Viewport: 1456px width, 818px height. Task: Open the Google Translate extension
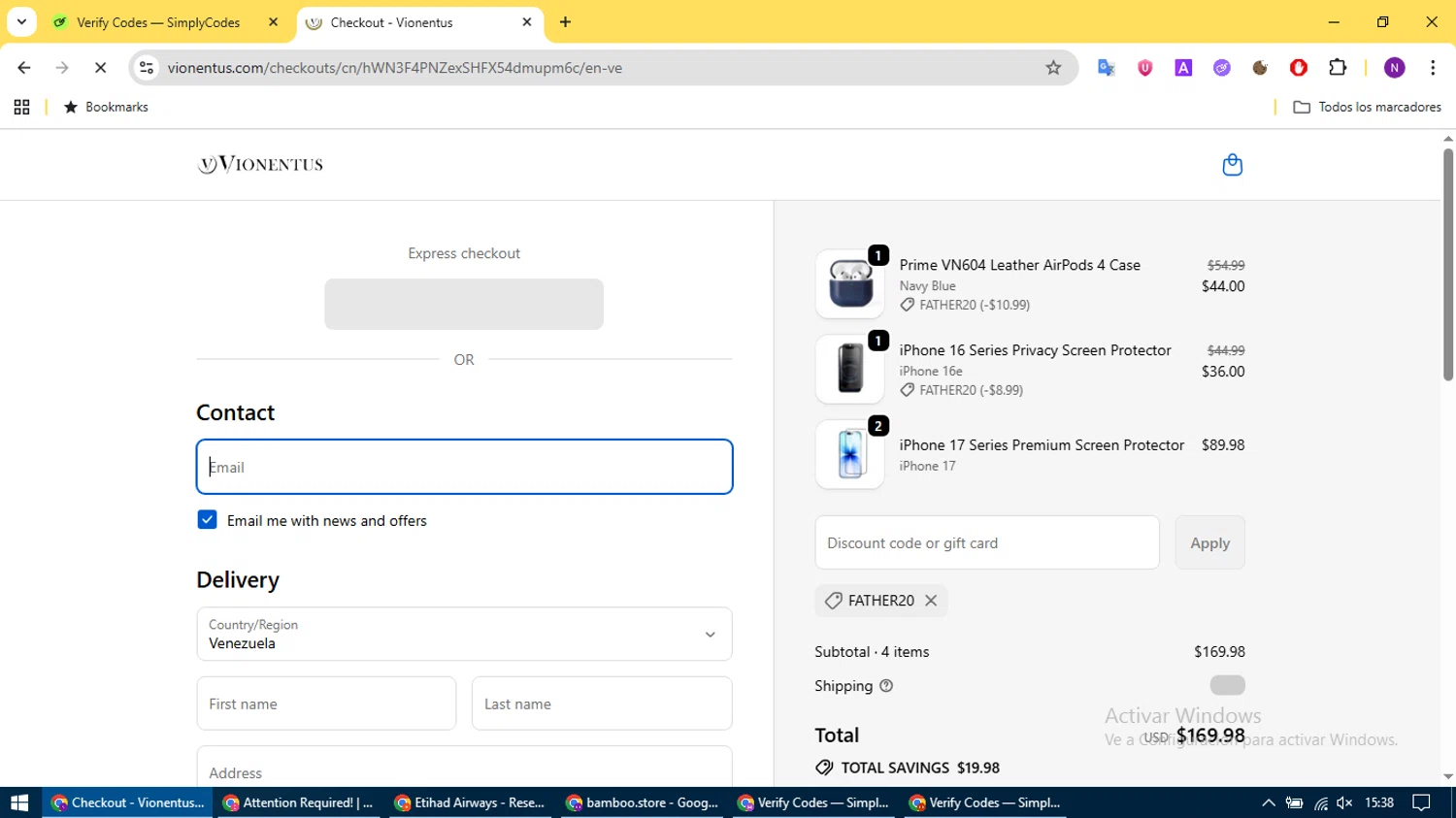[x=1106, y=68]
